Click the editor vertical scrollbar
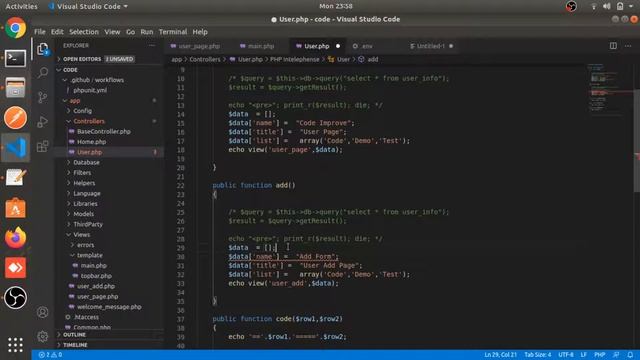640x360 pixels. tap(637, 141)
